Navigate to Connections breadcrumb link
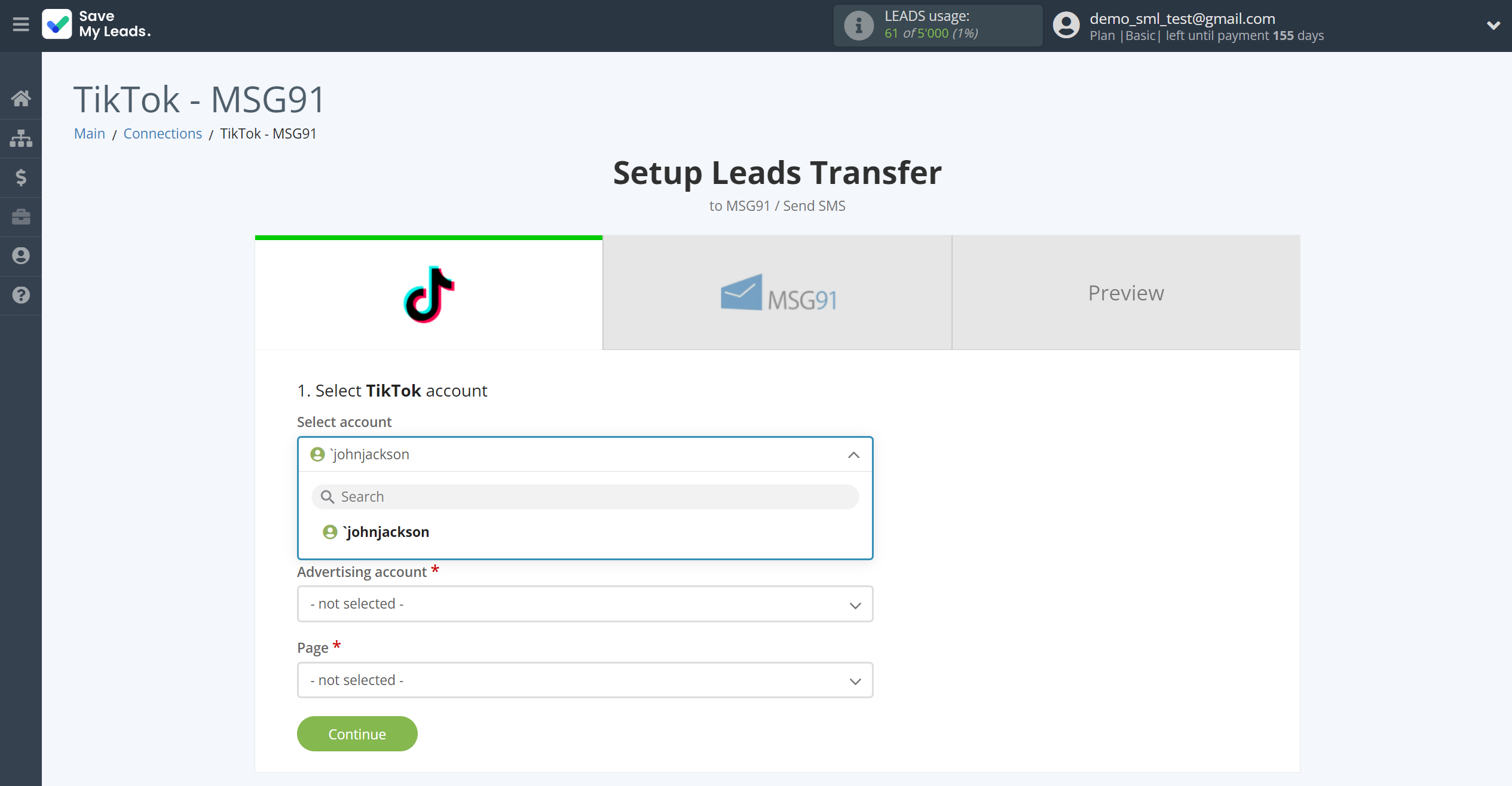 tap(163, 133)
